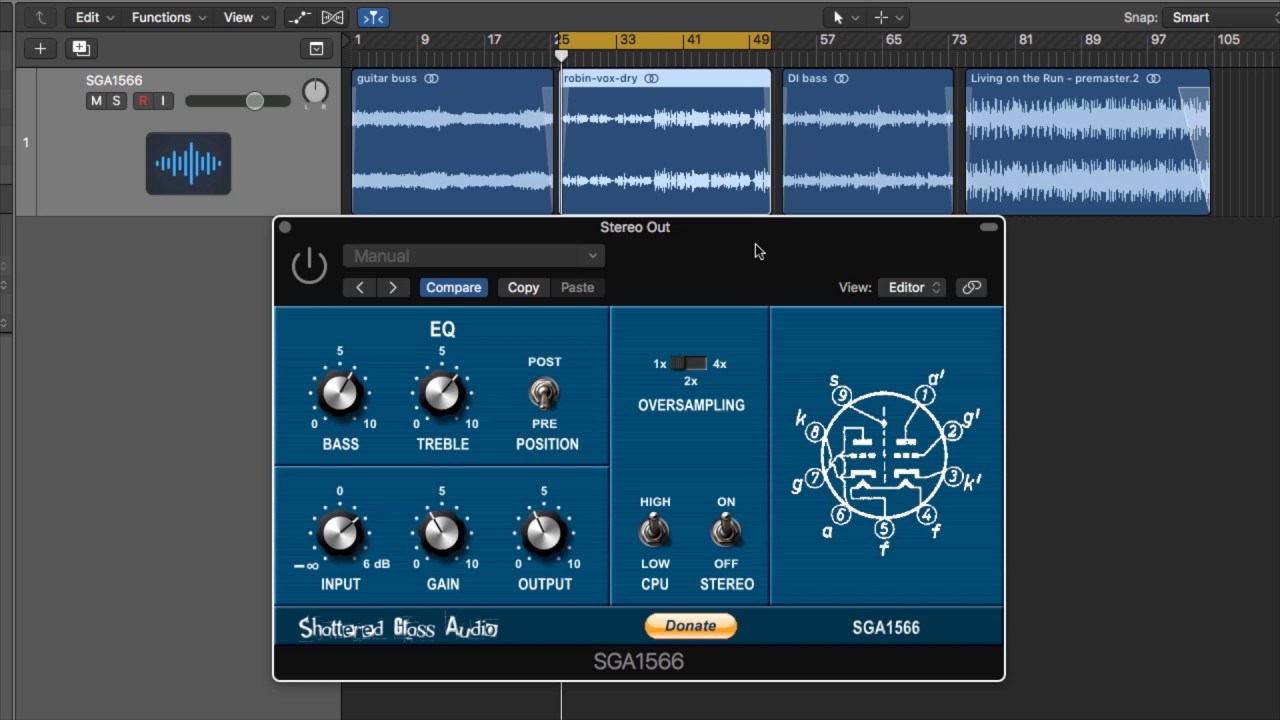Click the BASS EQ knob
The image size is (1280, 720).
coord(340,394)
